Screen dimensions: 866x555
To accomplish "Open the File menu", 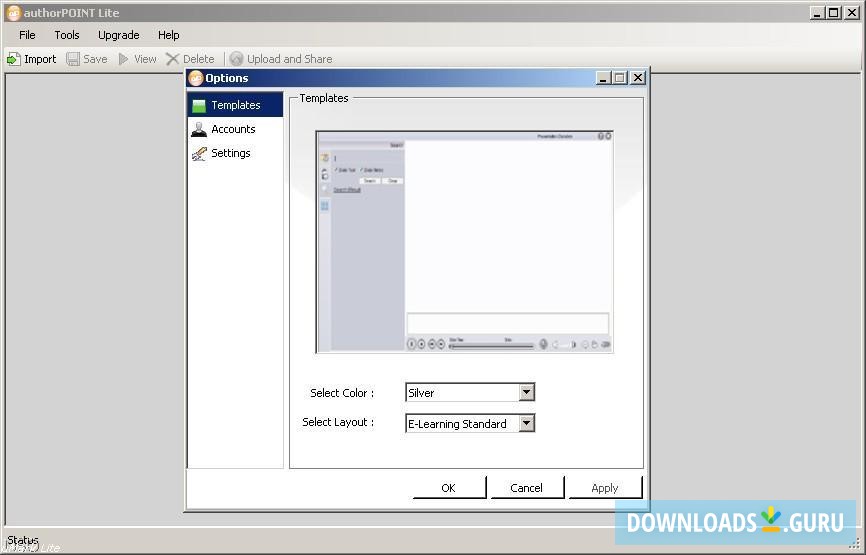I will click(x=27, y=35).
